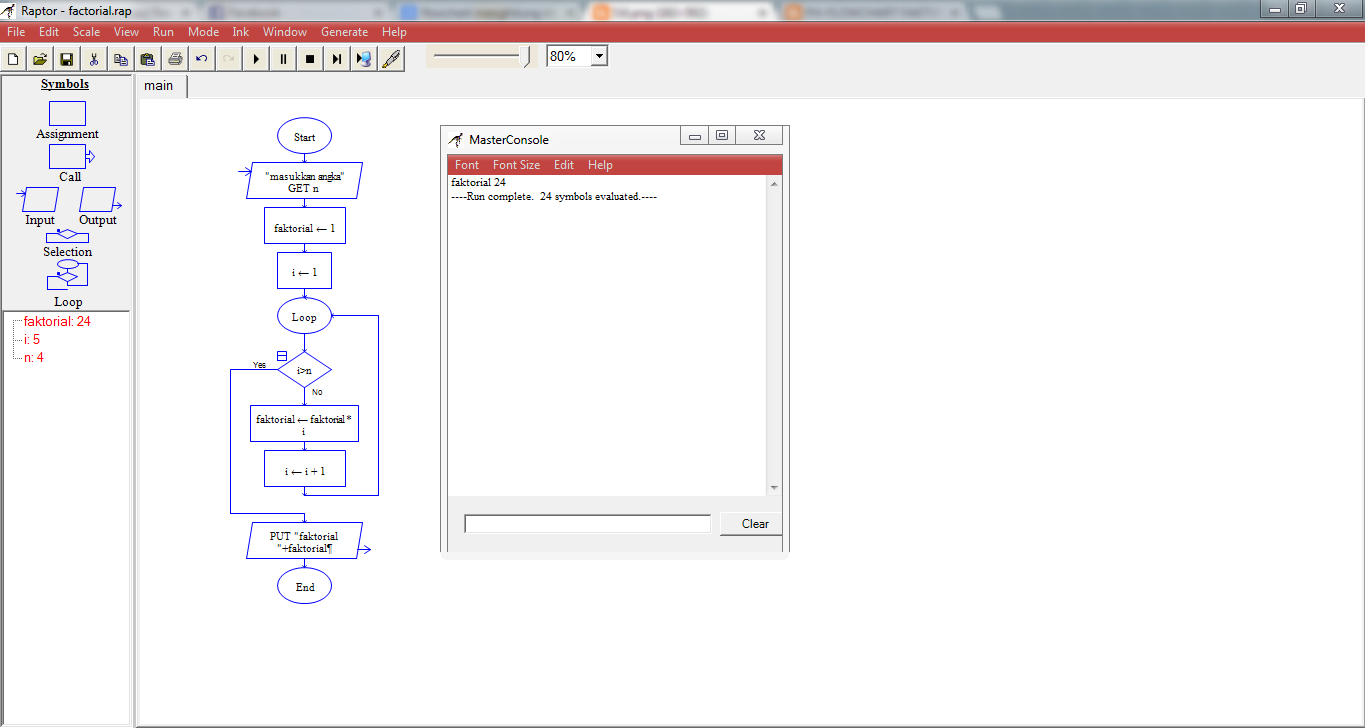Open the File menu
Screen dimensions: 1365x728
(x=16, y=32)
